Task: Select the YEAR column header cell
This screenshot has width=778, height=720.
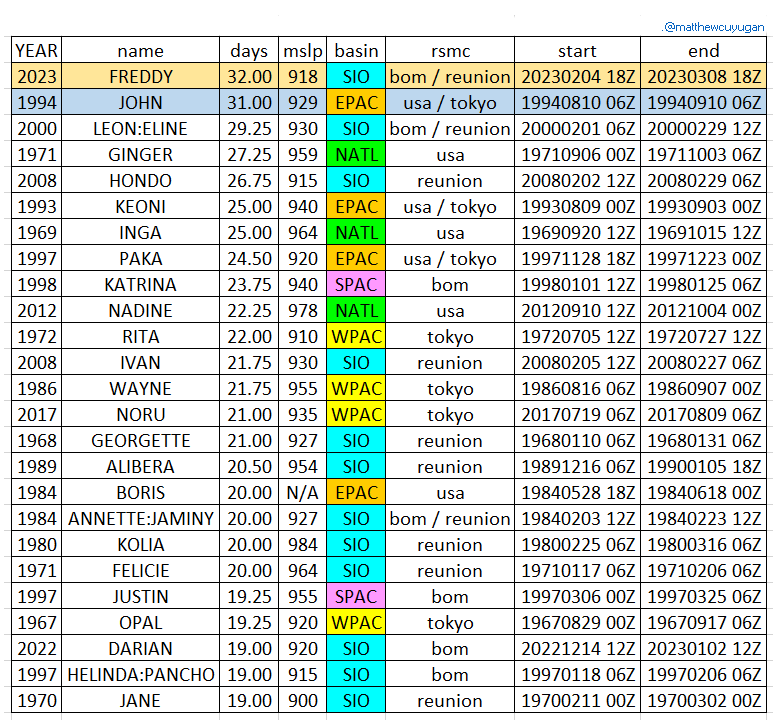Action: click(36, 51)
